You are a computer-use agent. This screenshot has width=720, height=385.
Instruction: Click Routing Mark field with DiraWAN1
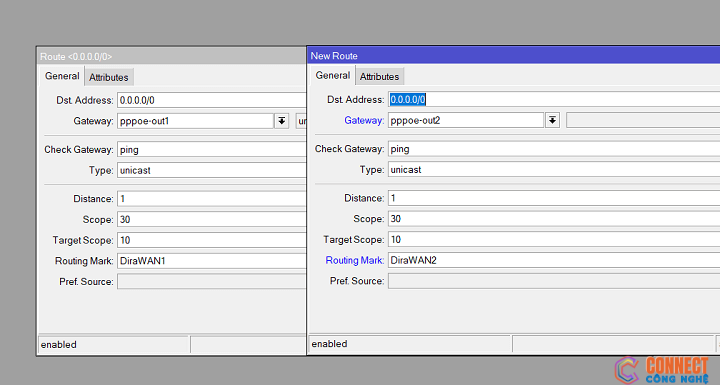click(x=212, y=260)
